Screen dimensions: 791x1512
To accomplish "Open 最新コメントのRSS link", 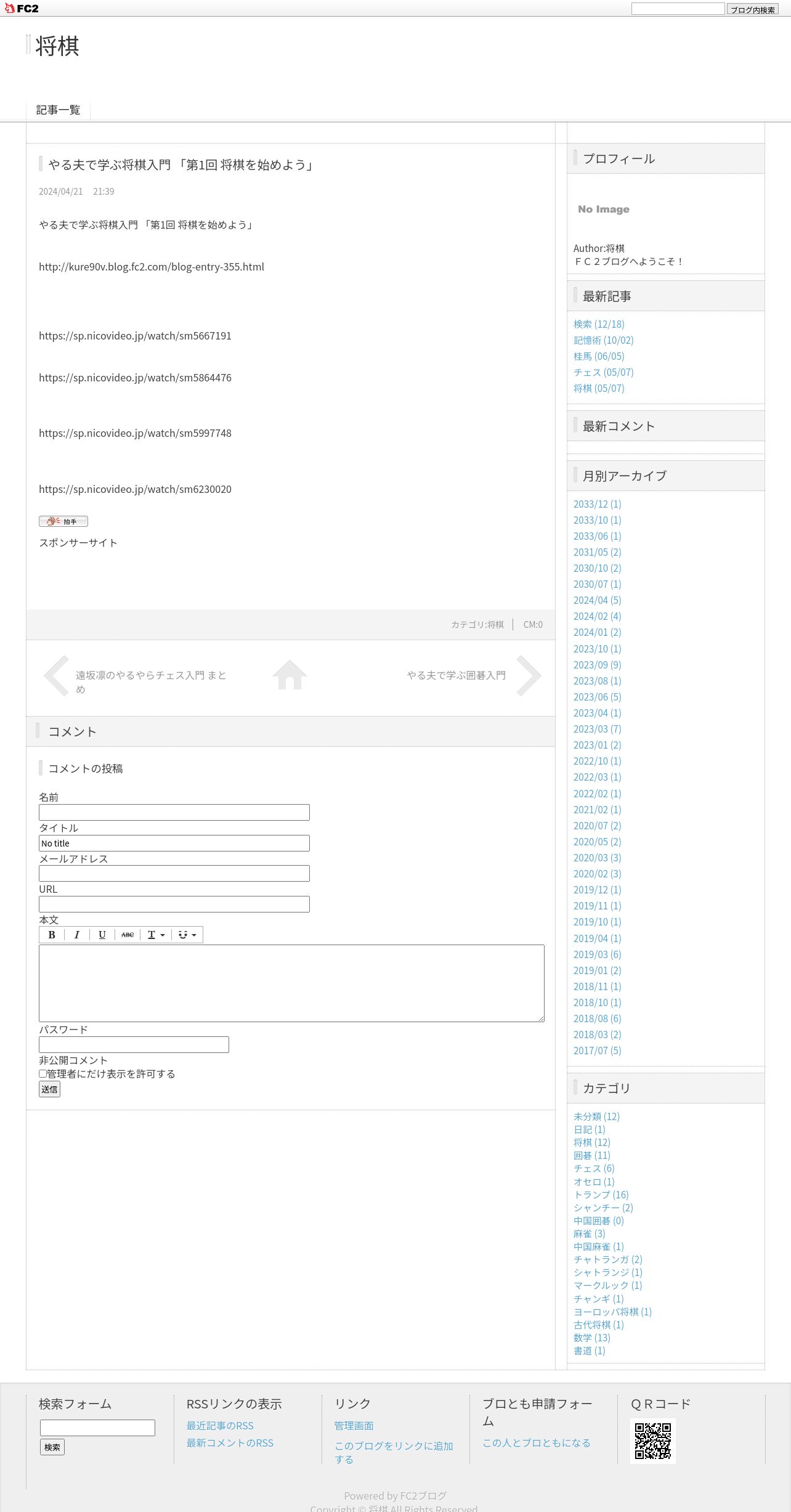I will [x=230, y=1443].
